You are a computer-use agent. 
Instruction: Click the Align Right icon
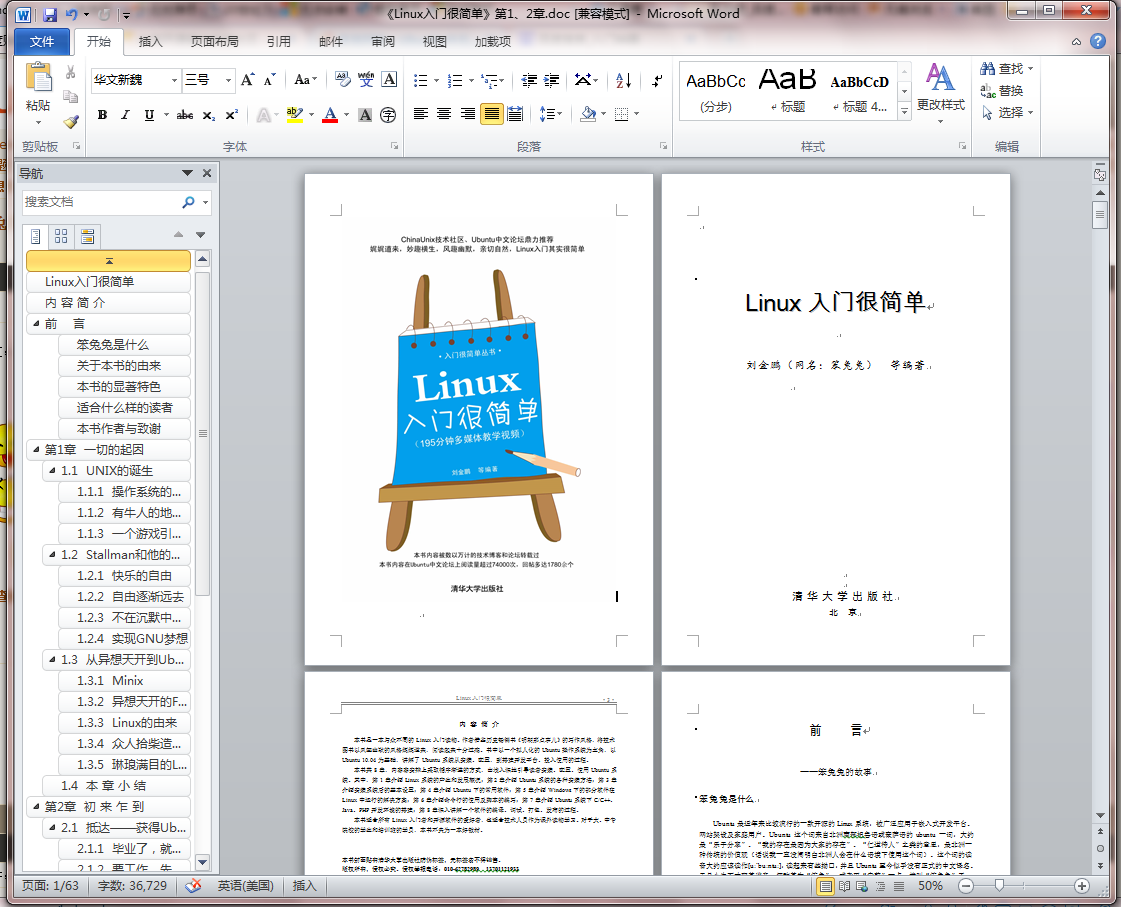(x=468, y=114)
